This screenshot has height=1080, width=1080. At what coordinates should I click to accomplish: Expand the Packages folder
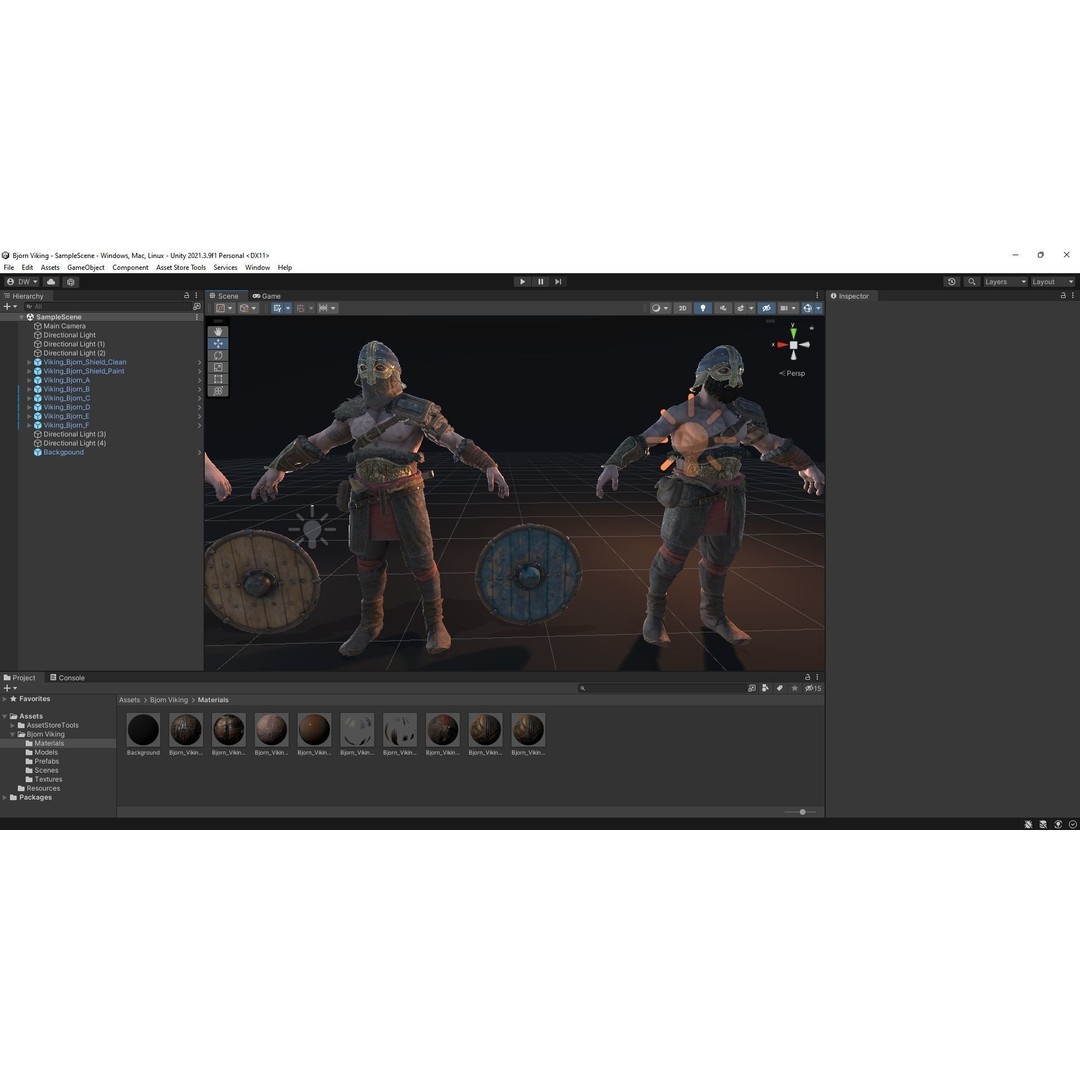(x=5, y=798)
